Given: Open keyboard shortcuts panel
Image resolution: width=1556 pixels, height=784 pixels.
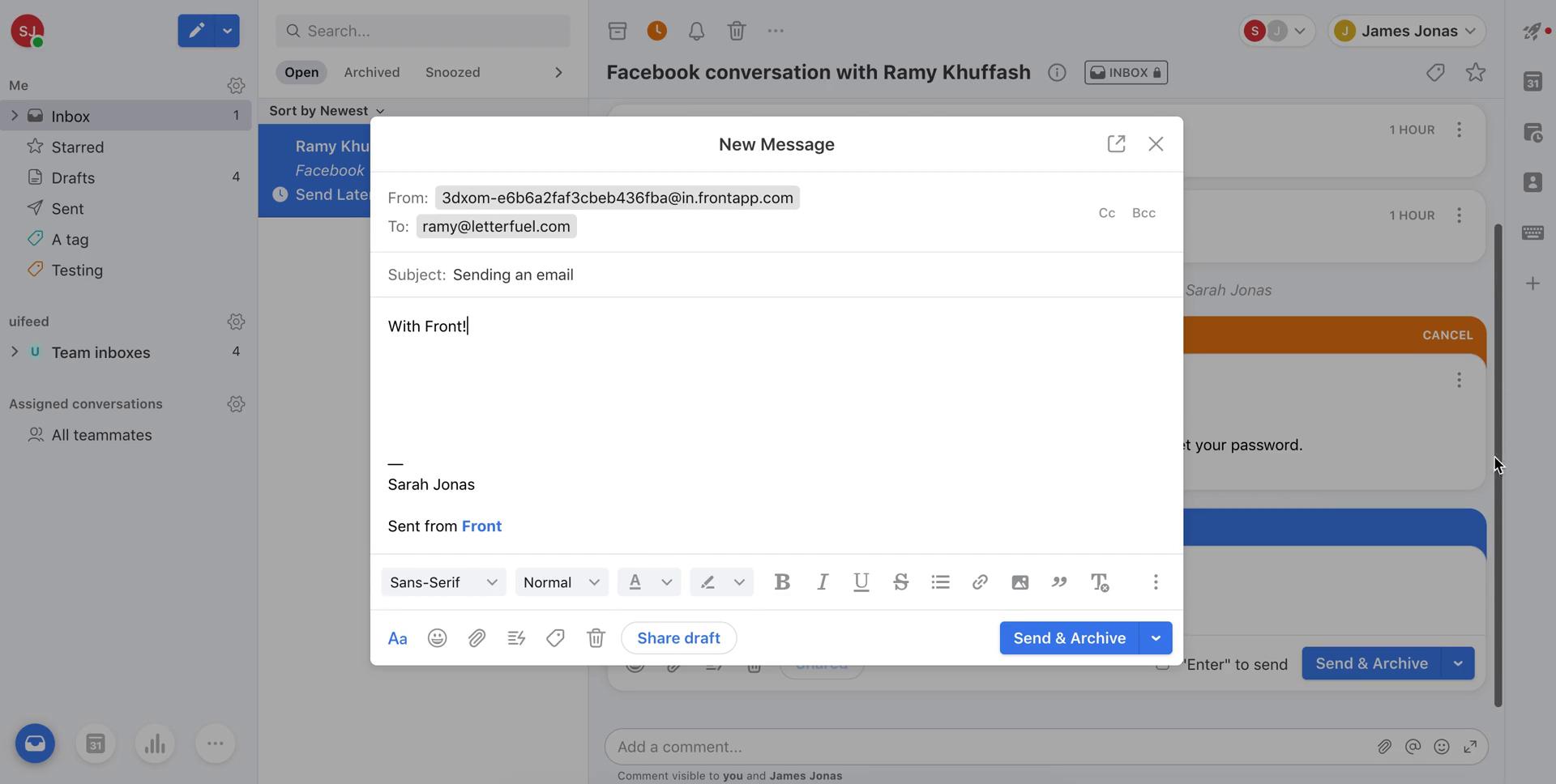Looking at the screenshot, I should (x=1532, y=232).
